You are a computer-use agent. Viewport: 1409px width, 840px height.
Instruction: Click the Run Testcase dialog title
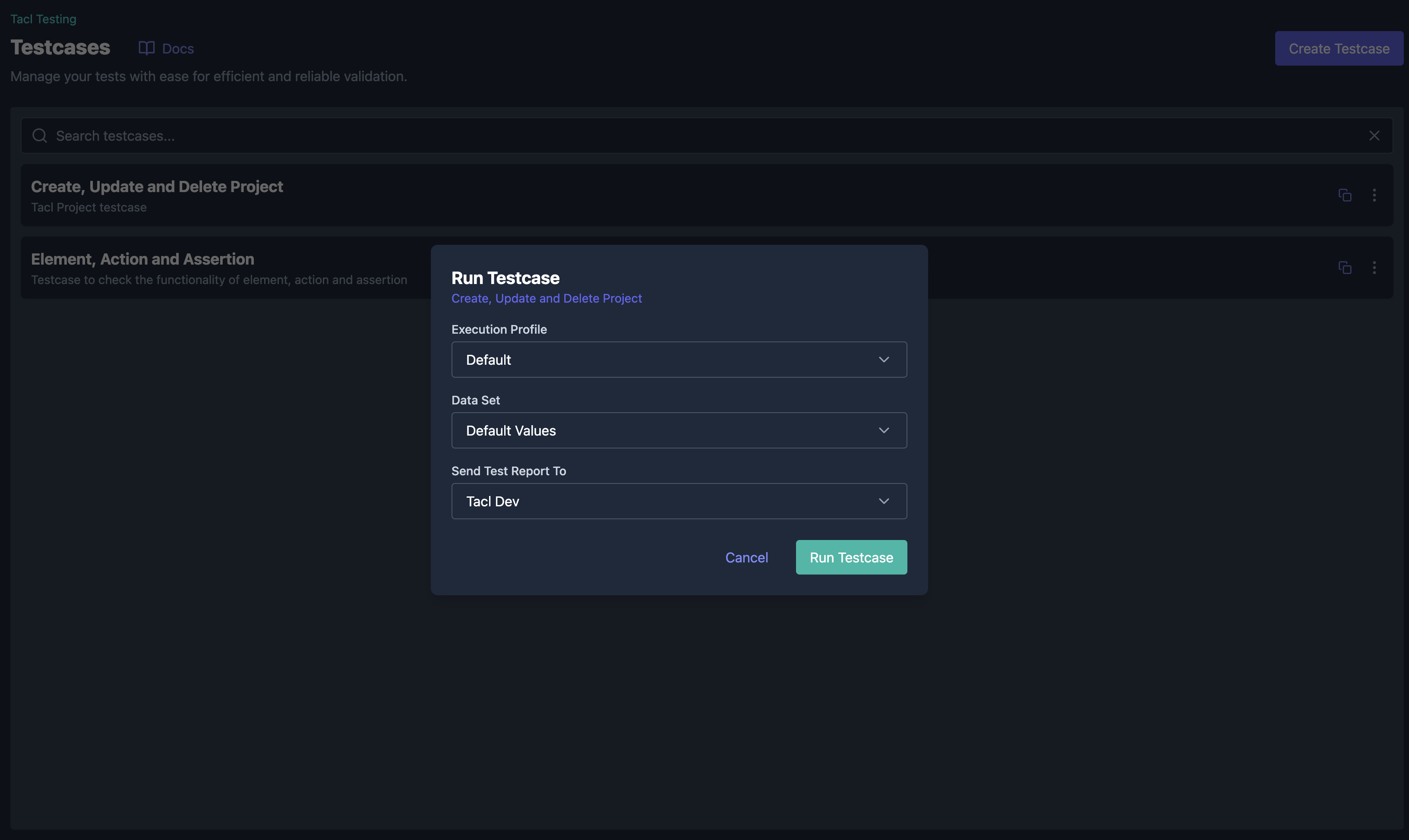tap(505, 278)
